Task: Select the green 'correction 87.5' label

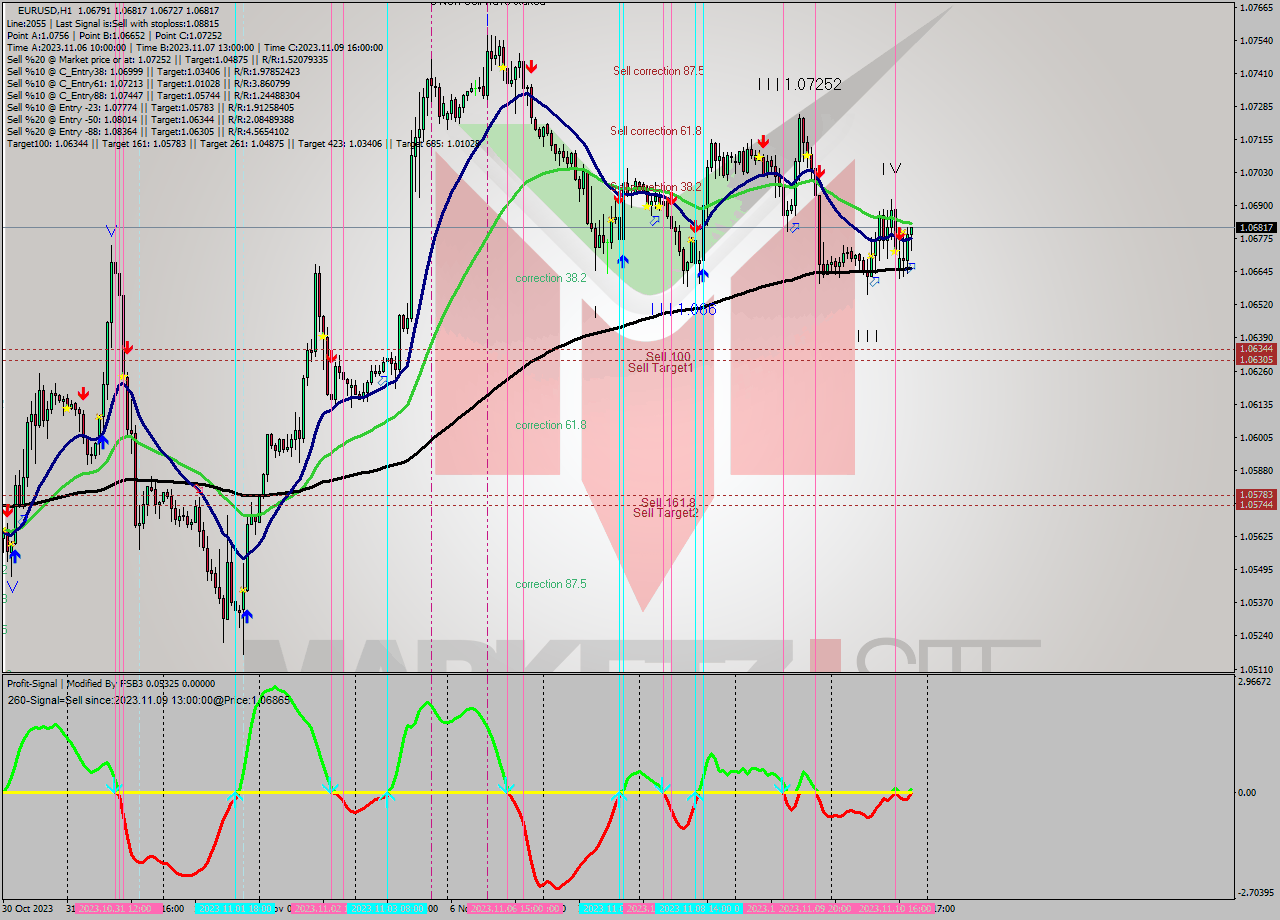Action: tap(551, 584)
